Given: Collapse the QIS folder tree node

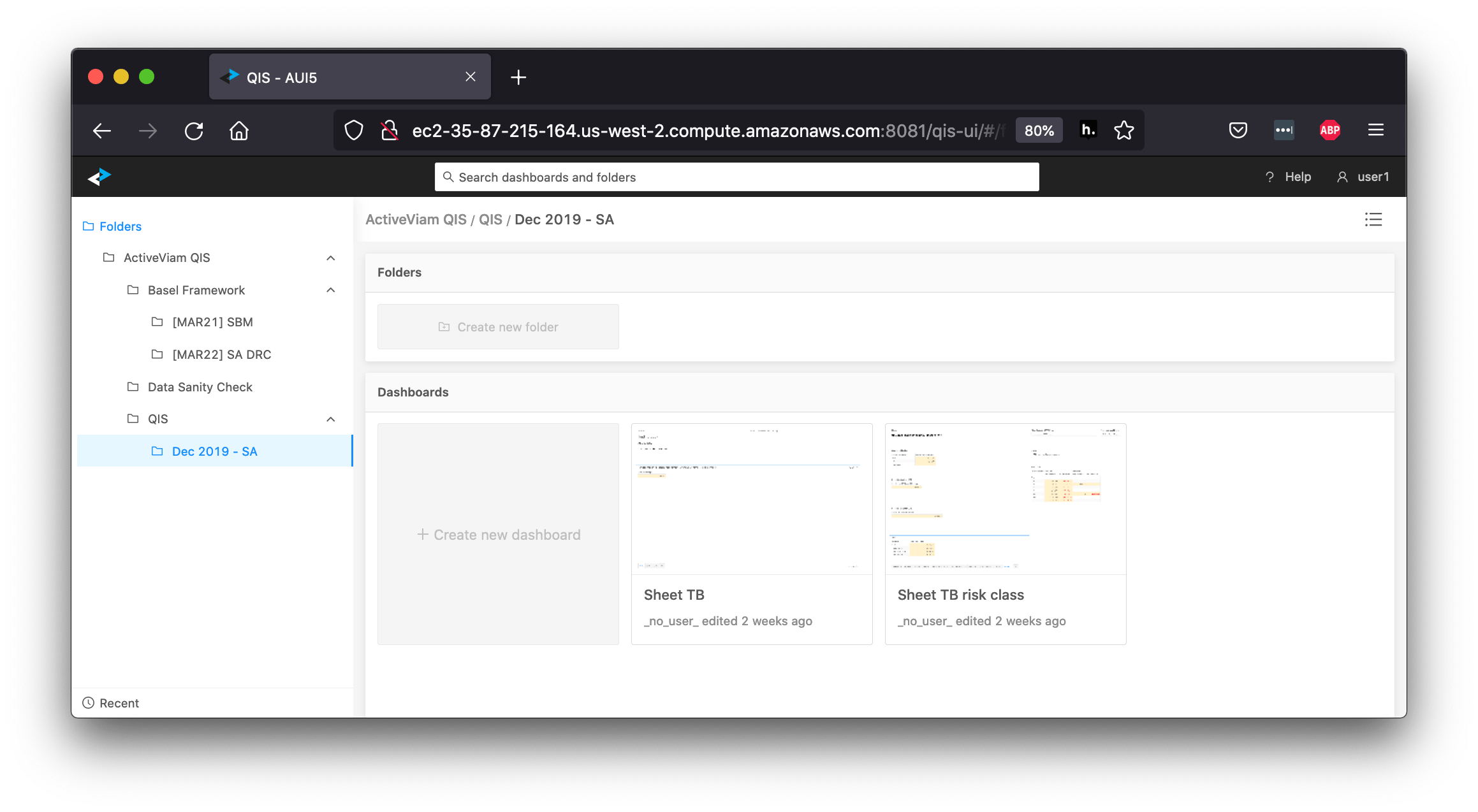Looking at the screenshot, I should pos(331,419).
